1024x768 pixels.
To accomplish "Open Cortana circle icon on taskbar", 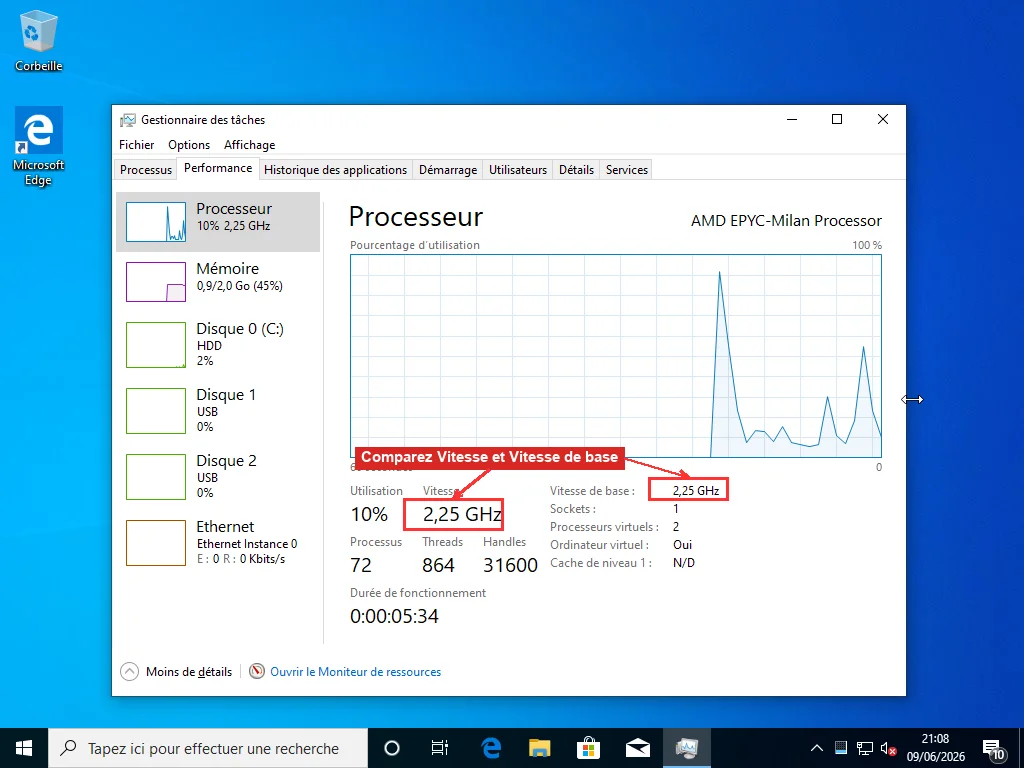I will pyautogui.click(x=391, y=748).
